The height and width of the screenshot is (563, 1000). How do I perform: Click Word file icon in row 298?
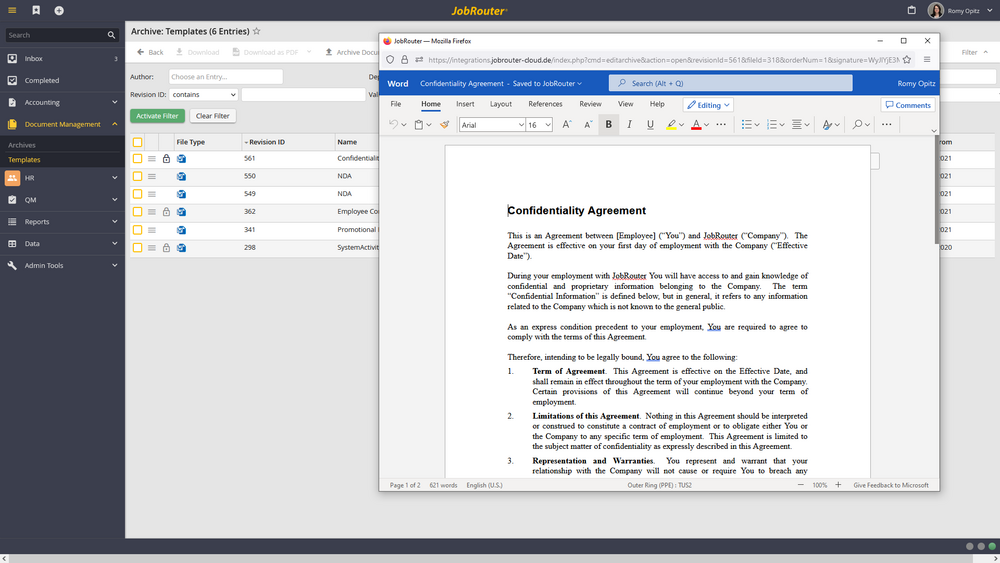[x=181, y=247]
